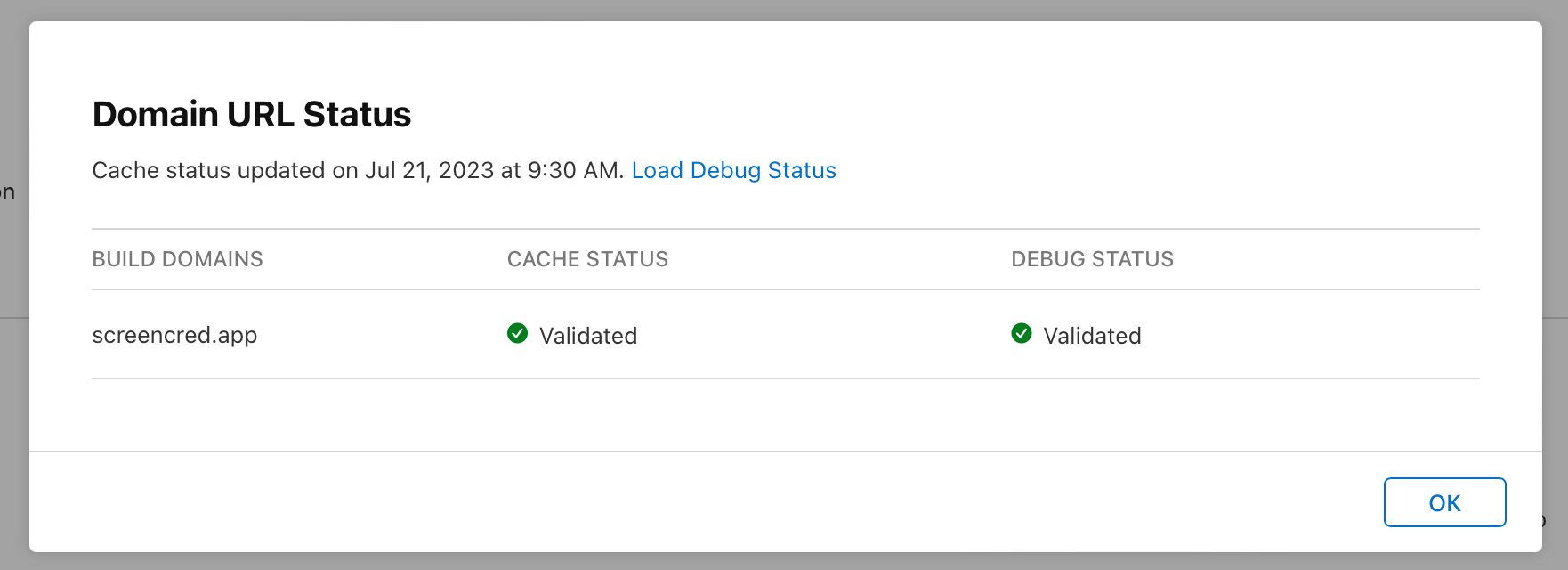Image resolution: width=1568 pixels, height=570 pixels.
Task: Open the Load Debug Status link
Action: click(x=734, y=170)
